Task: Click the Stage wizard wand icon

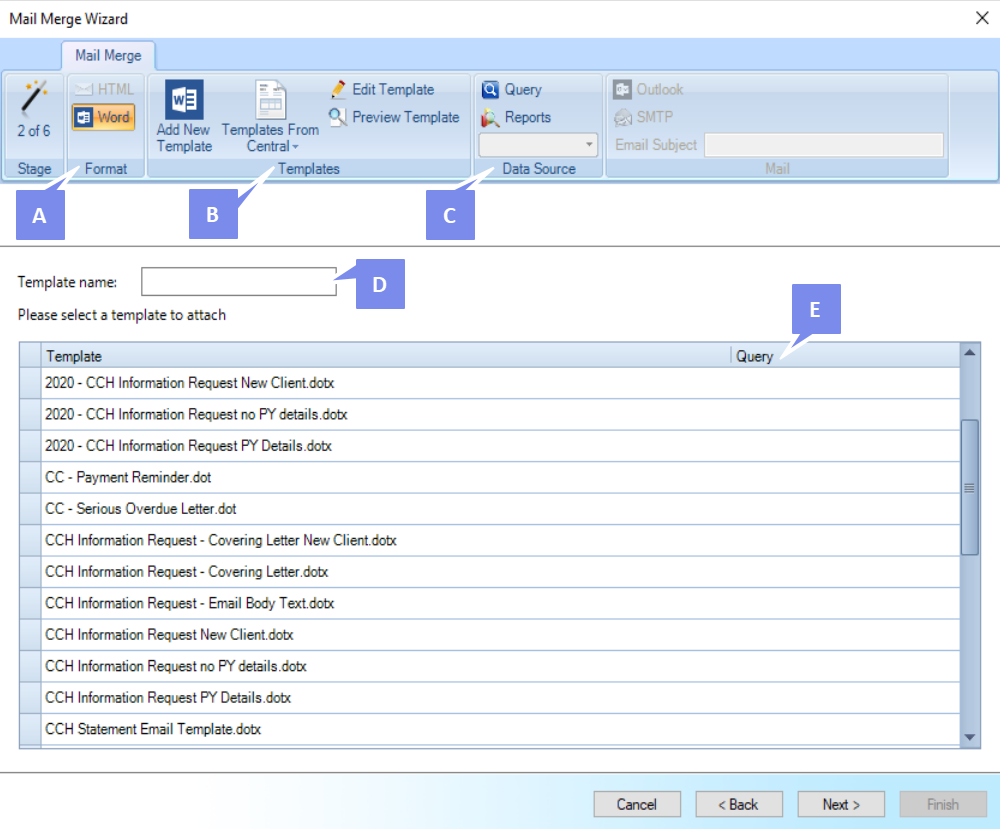Action: [x=33, y=98]
